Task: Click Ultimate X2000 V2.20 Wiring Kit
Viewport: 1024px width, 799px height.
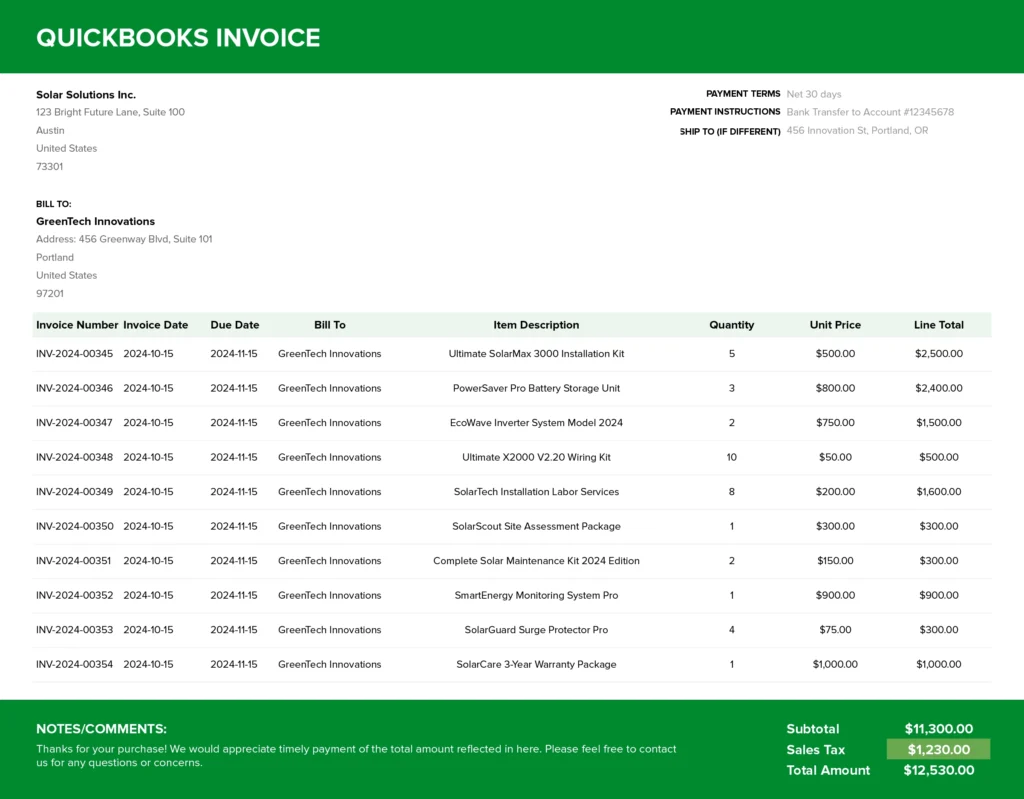Action: (x=536, y=457)
